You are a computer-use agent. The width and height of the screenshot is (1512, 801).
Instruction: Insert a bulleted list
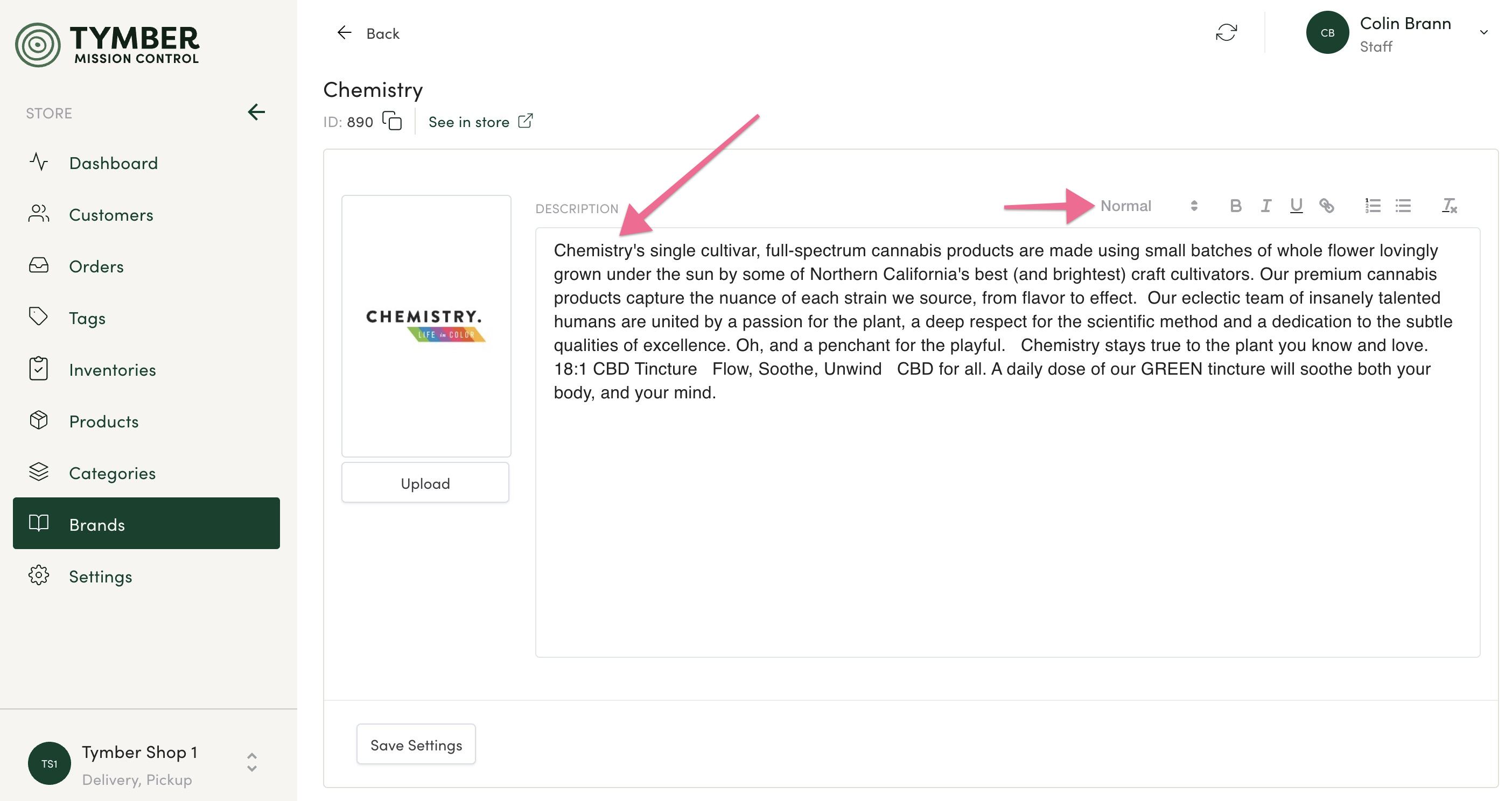tap(1403, 206)
